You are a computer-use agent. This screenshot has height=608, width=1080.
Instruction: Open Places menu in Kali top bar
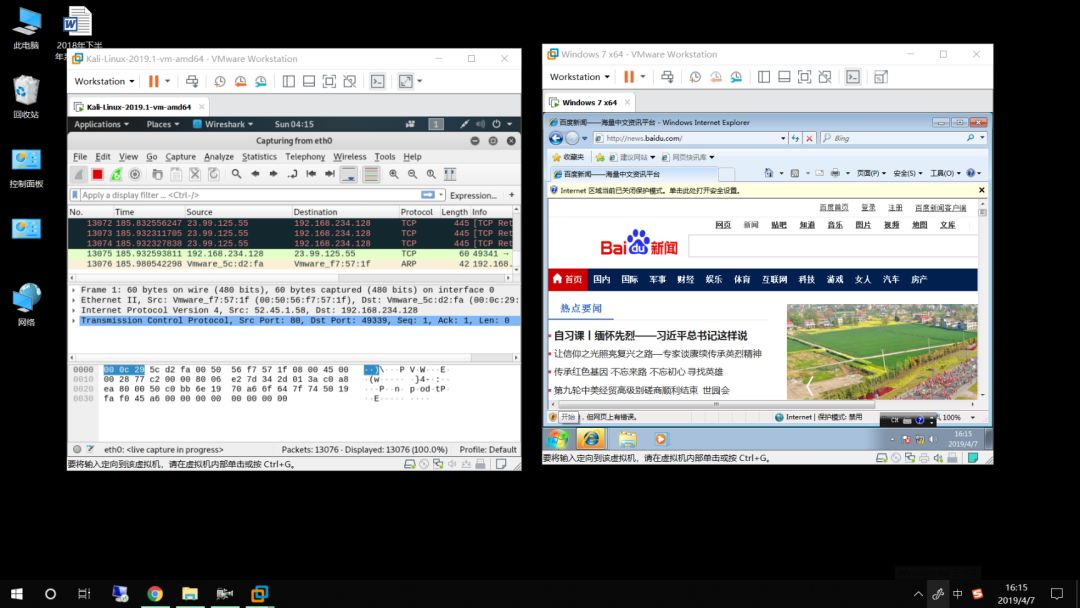163,124
